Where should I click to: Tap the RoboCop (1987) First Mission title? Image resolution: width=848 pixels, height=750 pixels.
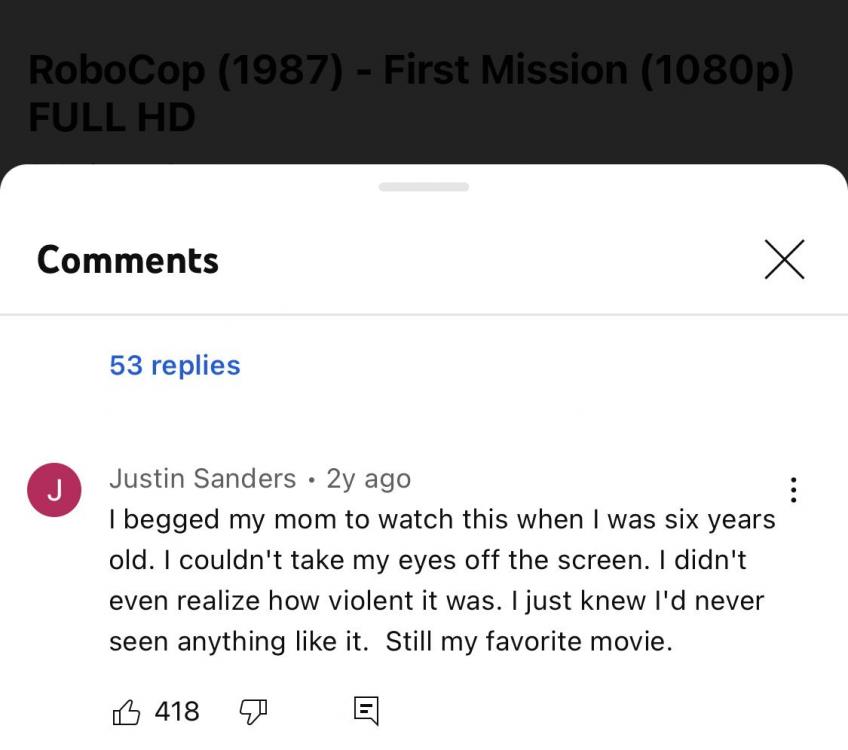click(410, 93)
